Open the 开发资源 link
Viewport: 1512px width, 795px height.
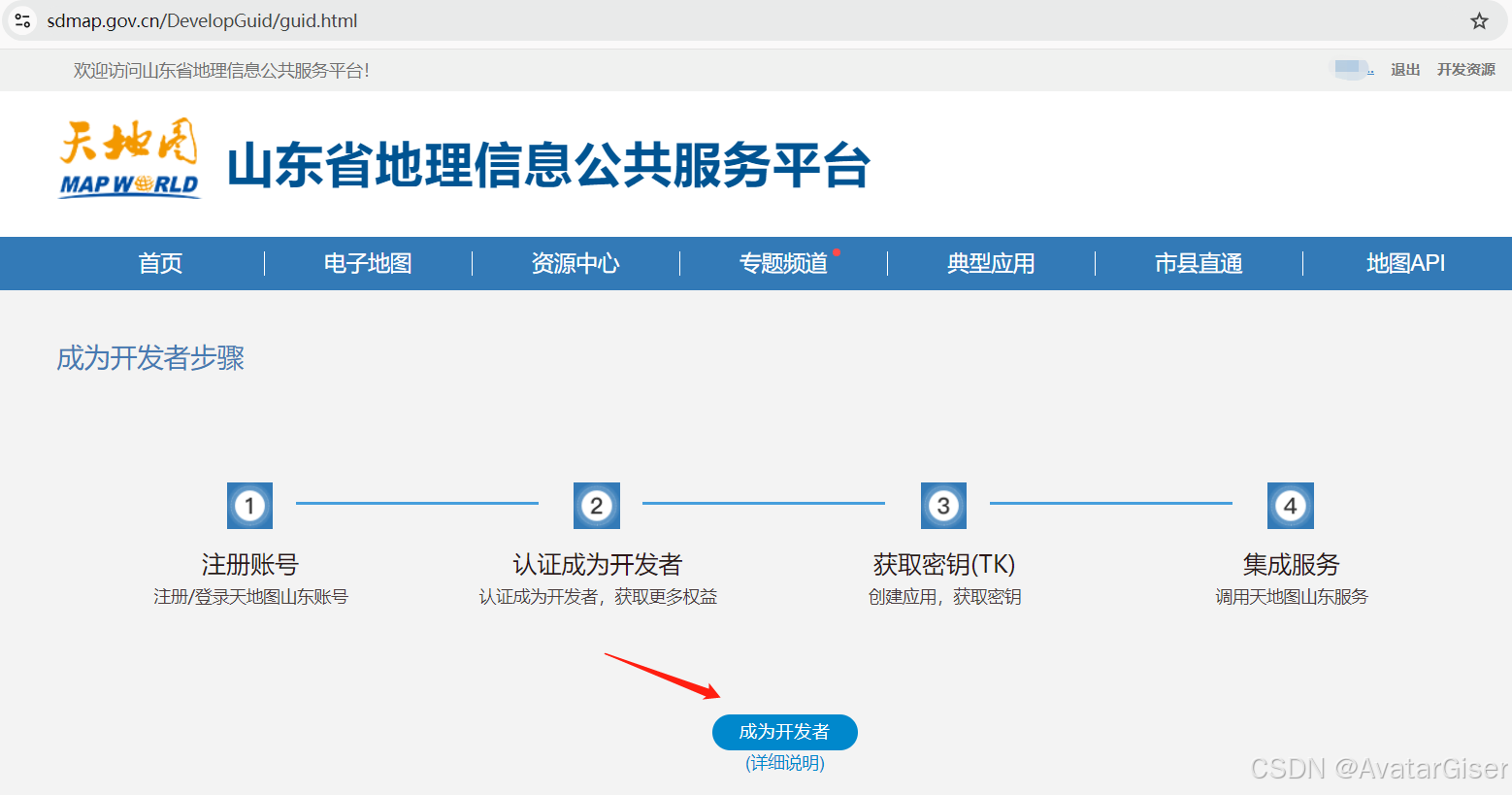1465,70
